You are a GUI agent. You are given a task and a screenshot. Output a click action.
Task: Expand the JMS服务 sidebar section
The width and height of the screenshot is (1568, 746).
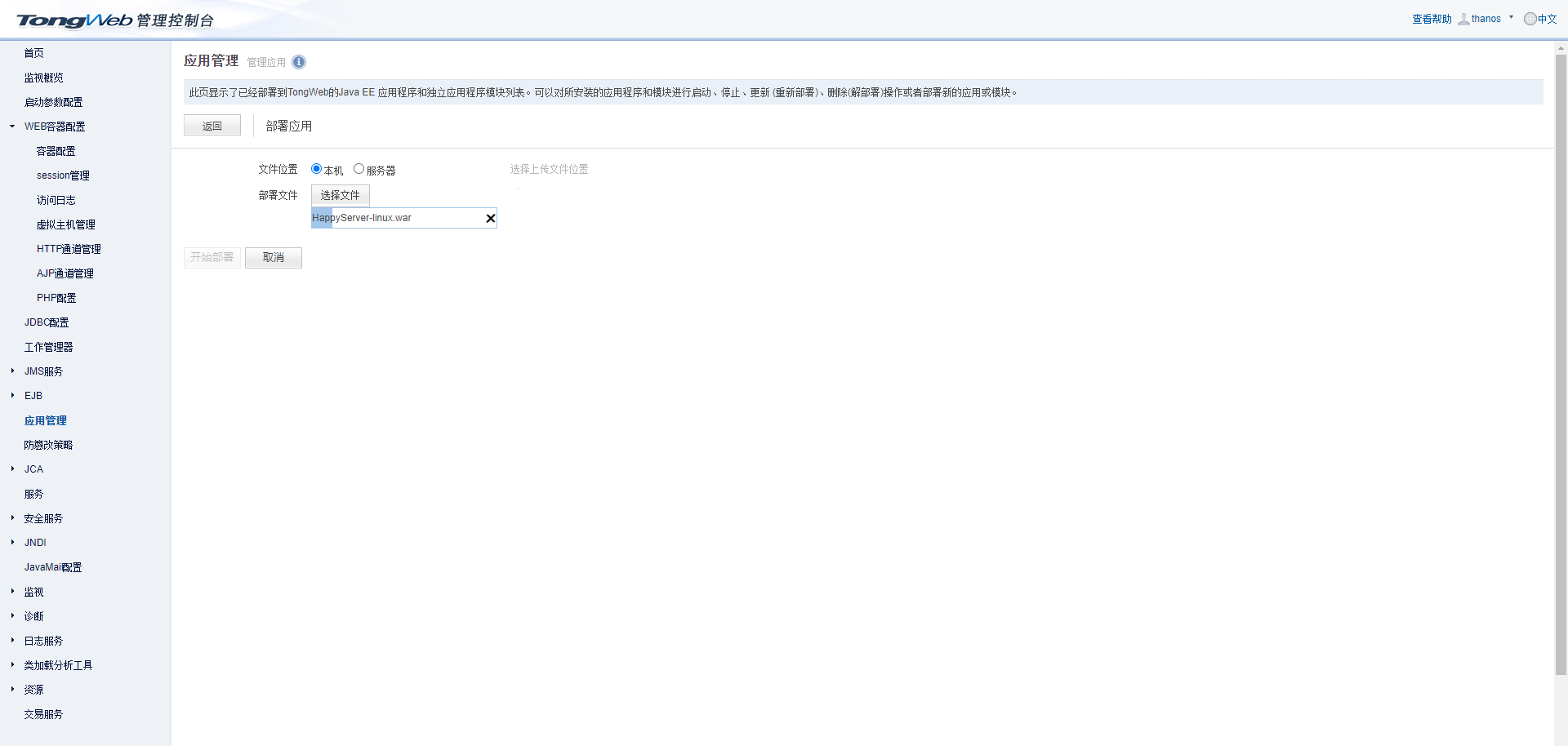click(x=12, y=371)
